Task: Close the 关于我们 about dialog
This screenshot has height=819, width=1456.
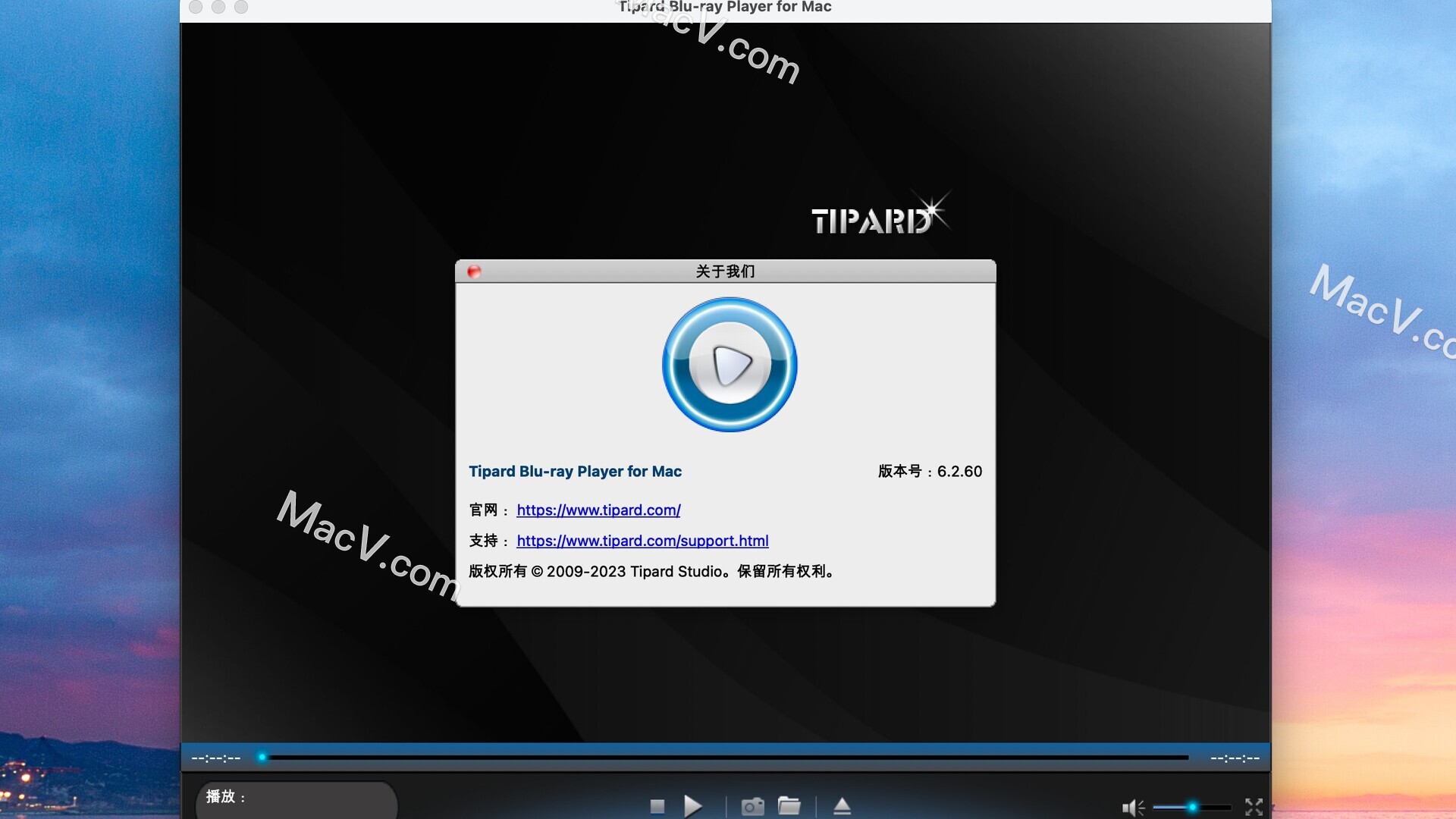Action: [x=474, y=271]
